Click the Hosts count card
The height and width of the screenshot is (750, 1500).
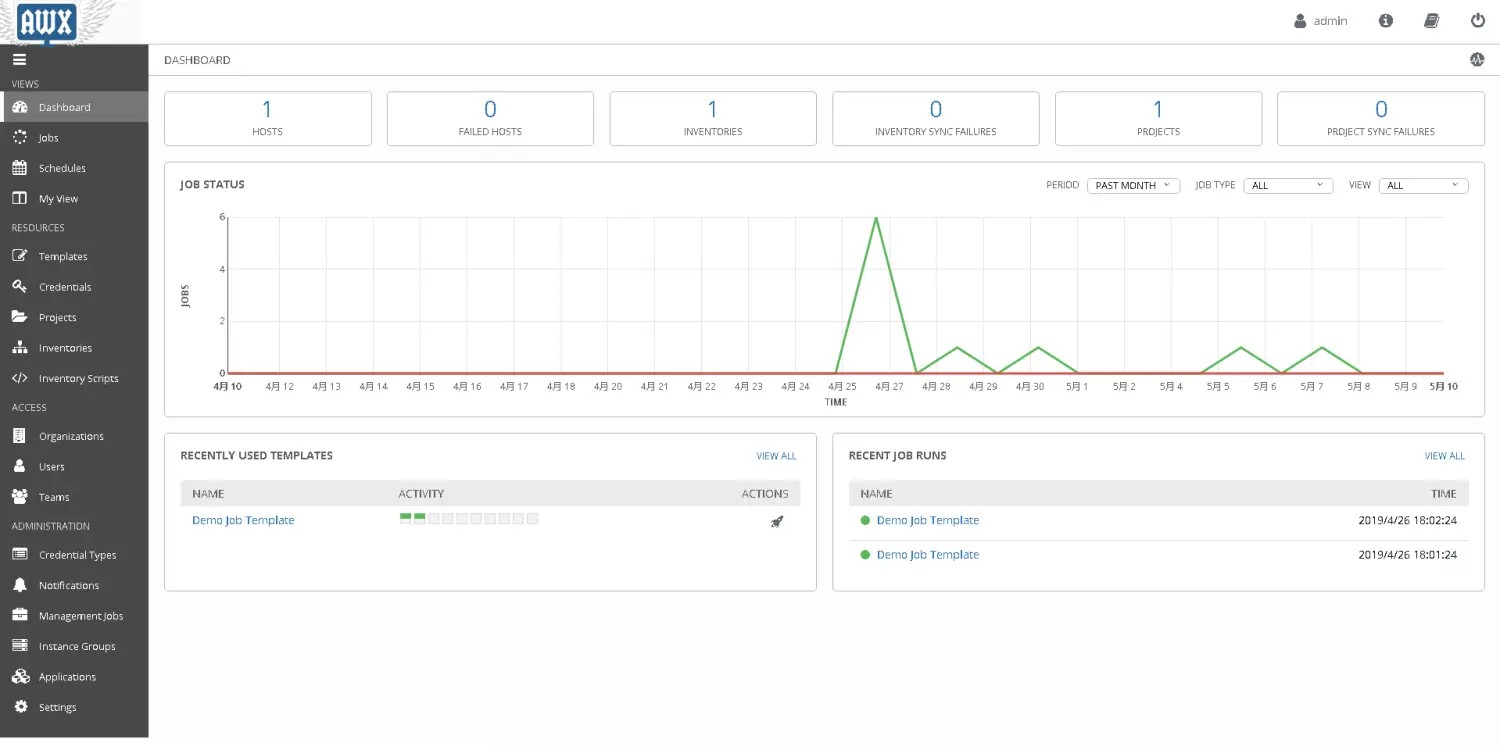coord(267,118)
